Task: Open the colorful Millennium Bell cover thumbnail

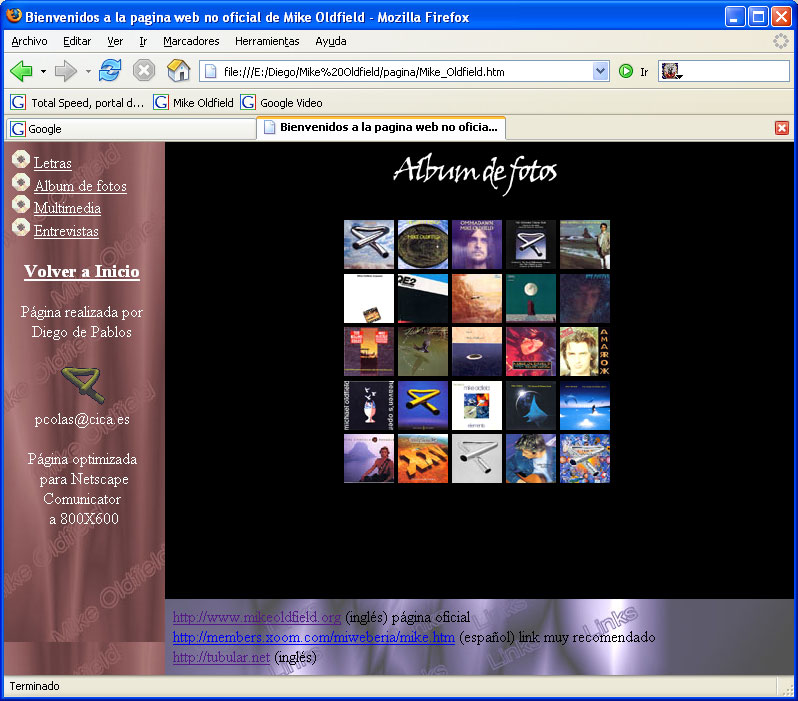Action: tap(585, 459)
